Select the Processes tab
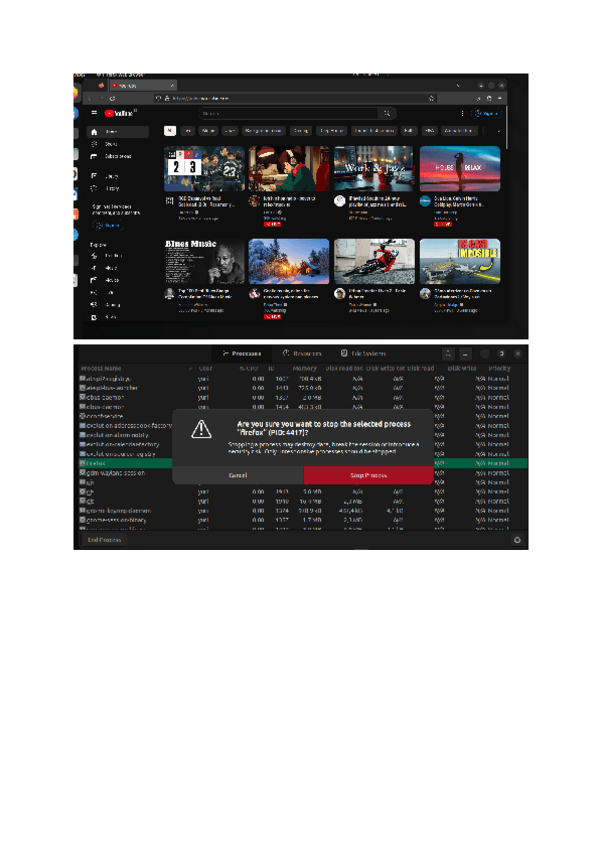This screenshot has width=600, height=848. (242, 354)
